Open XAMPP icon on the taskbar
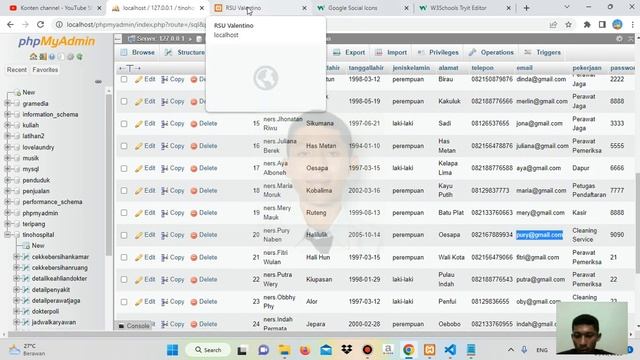This screenshot has height=360, width=640. [x=429, y=350]
